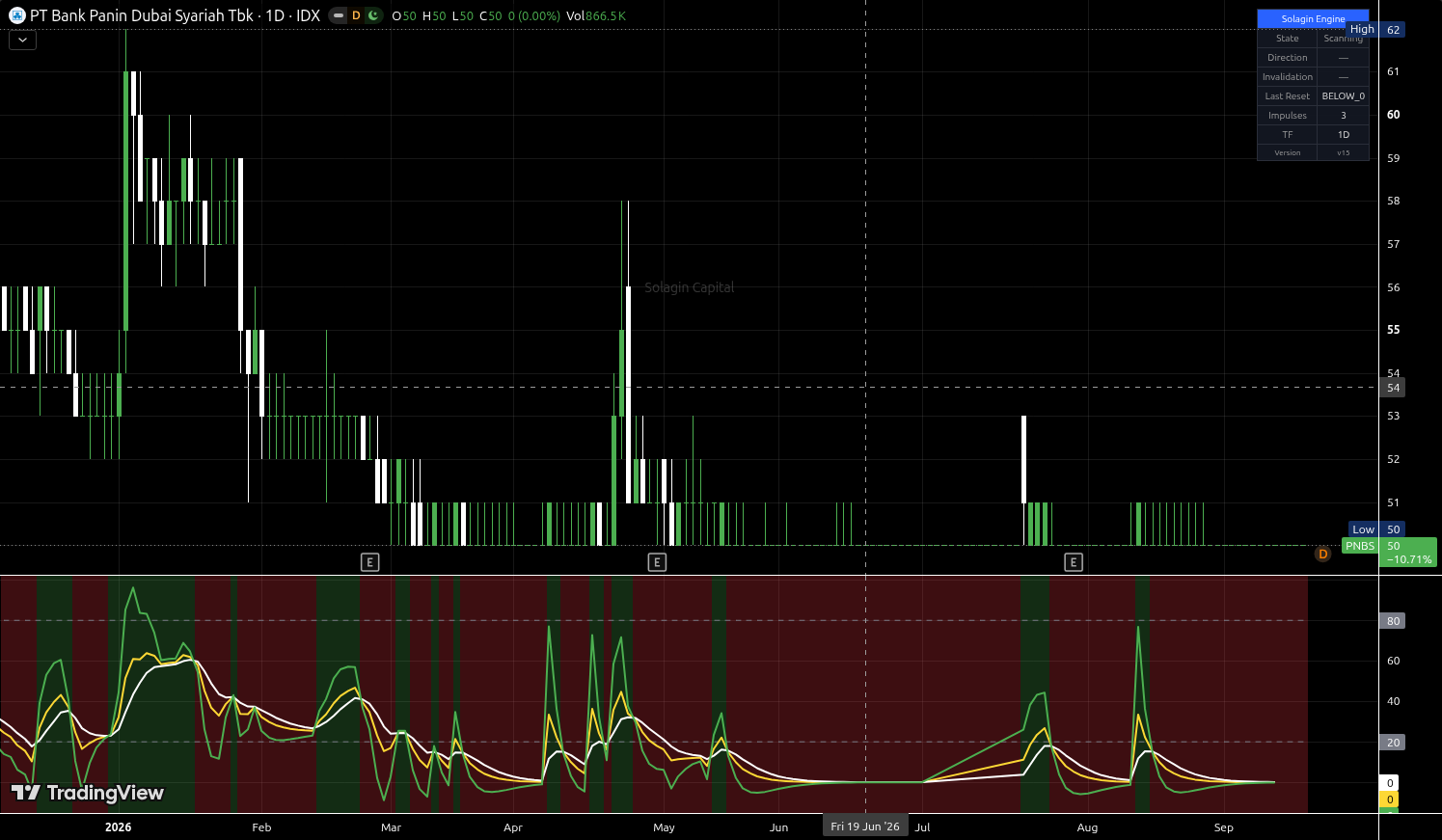The image size is (1442, 840).
Task: Click the Vol 866.5K legend value
Action: tap(596, 15)
